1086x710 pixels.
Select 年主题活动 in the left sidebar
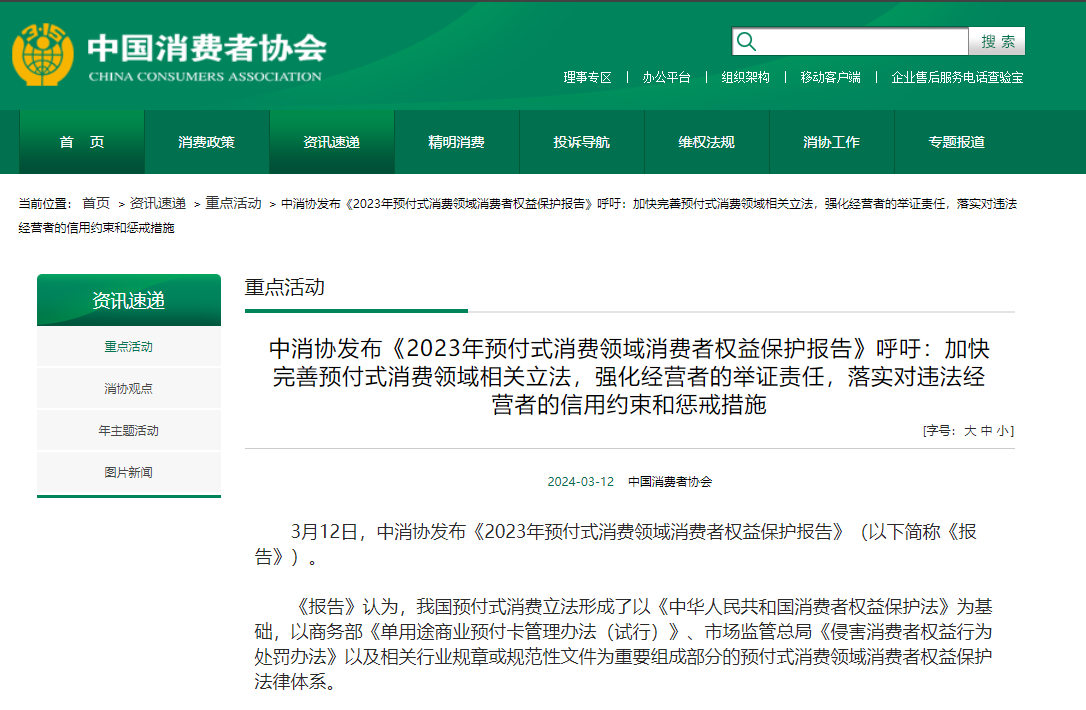tap(129, 431)
